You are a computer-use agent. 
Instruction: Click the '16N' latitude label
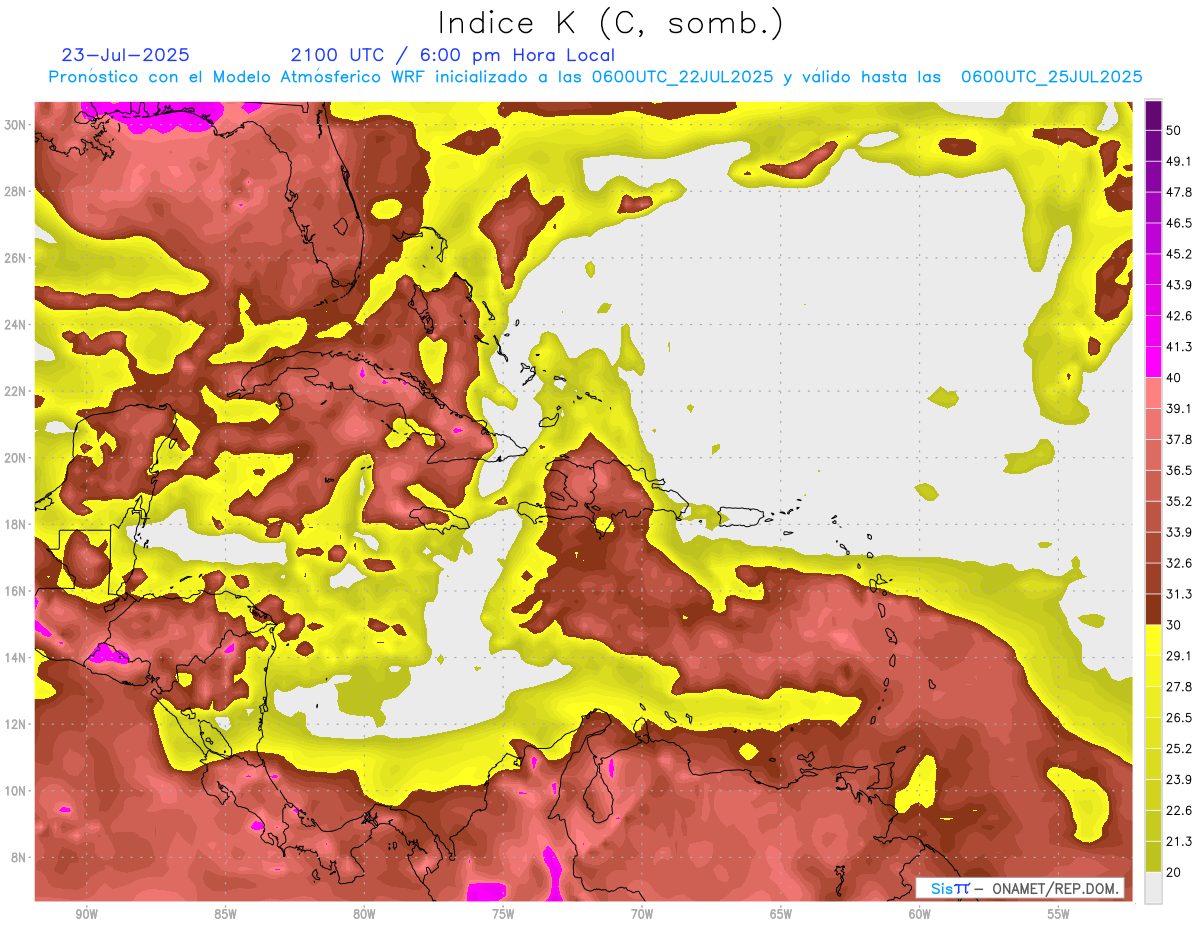point(14,591)
